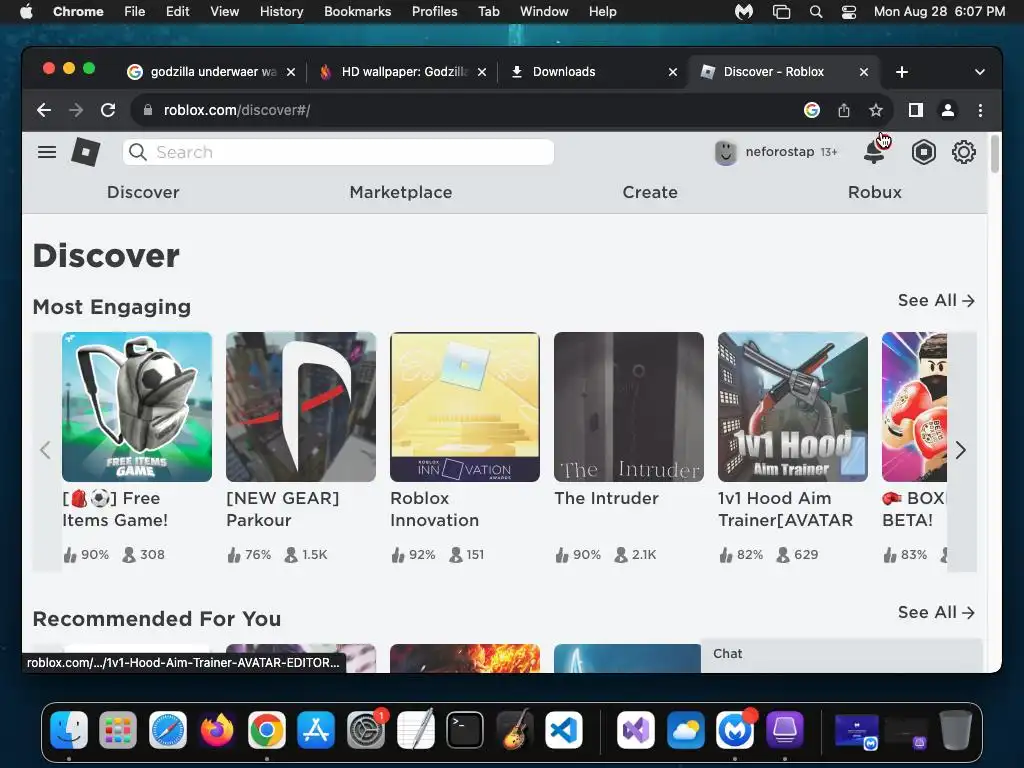Go back with the browser back arrow
This screenshot has height=768, width=1024.
44,110
